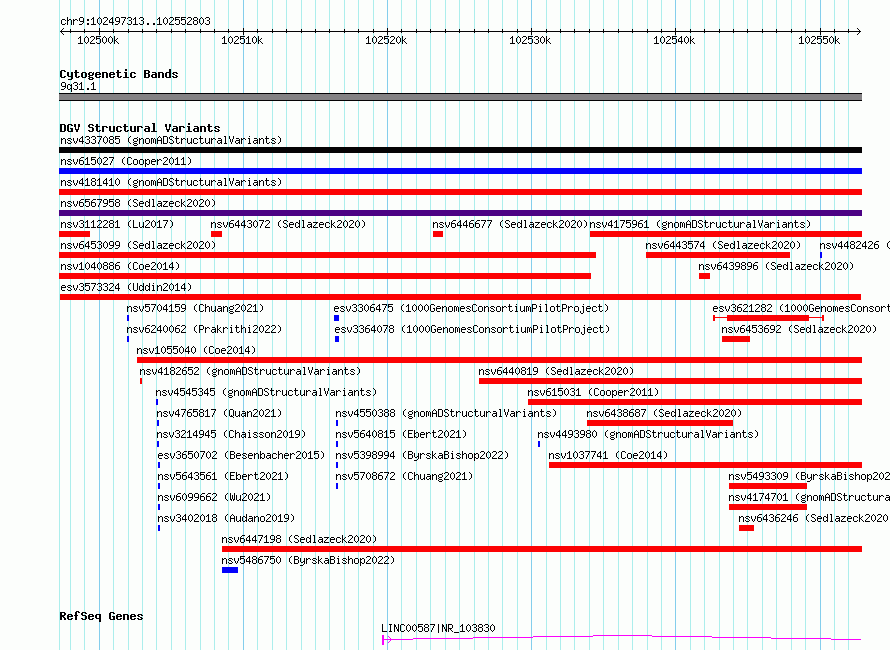The height and width of the screenshot is (650, 890).
Task: Click the nsv6099662 (Wu2021) label
Action: (214, 497)
